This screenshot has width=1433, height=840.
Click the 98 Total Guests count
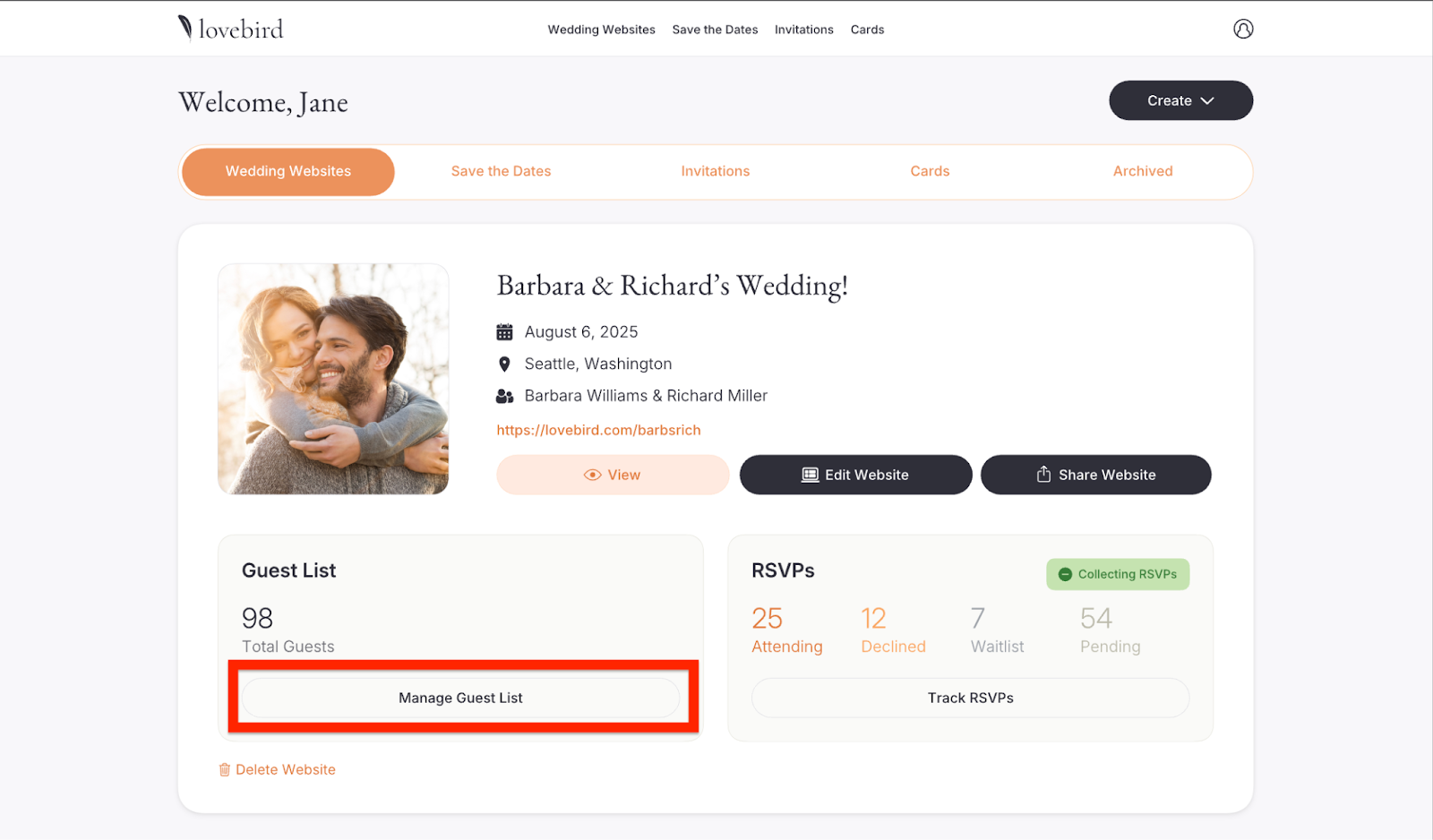click(x=287, y=630)
